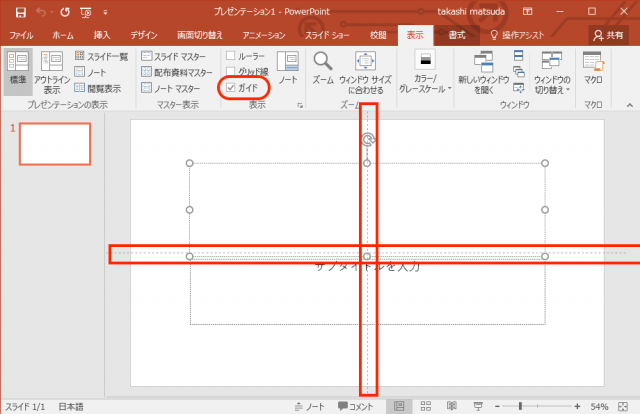Expand ウィンドウの切り替え dropdown
Image resolution: width=640 pixels, height=414 pixels.
click(552, 72)
